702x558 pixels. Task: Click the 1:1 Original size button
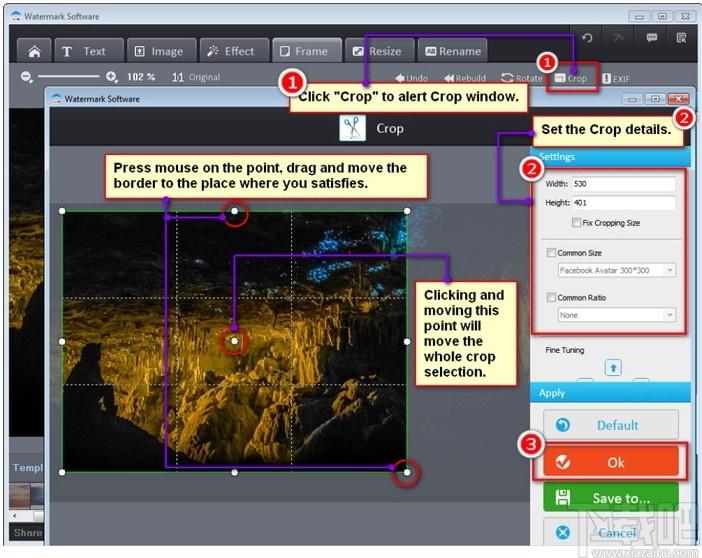[x=196, y=77]
